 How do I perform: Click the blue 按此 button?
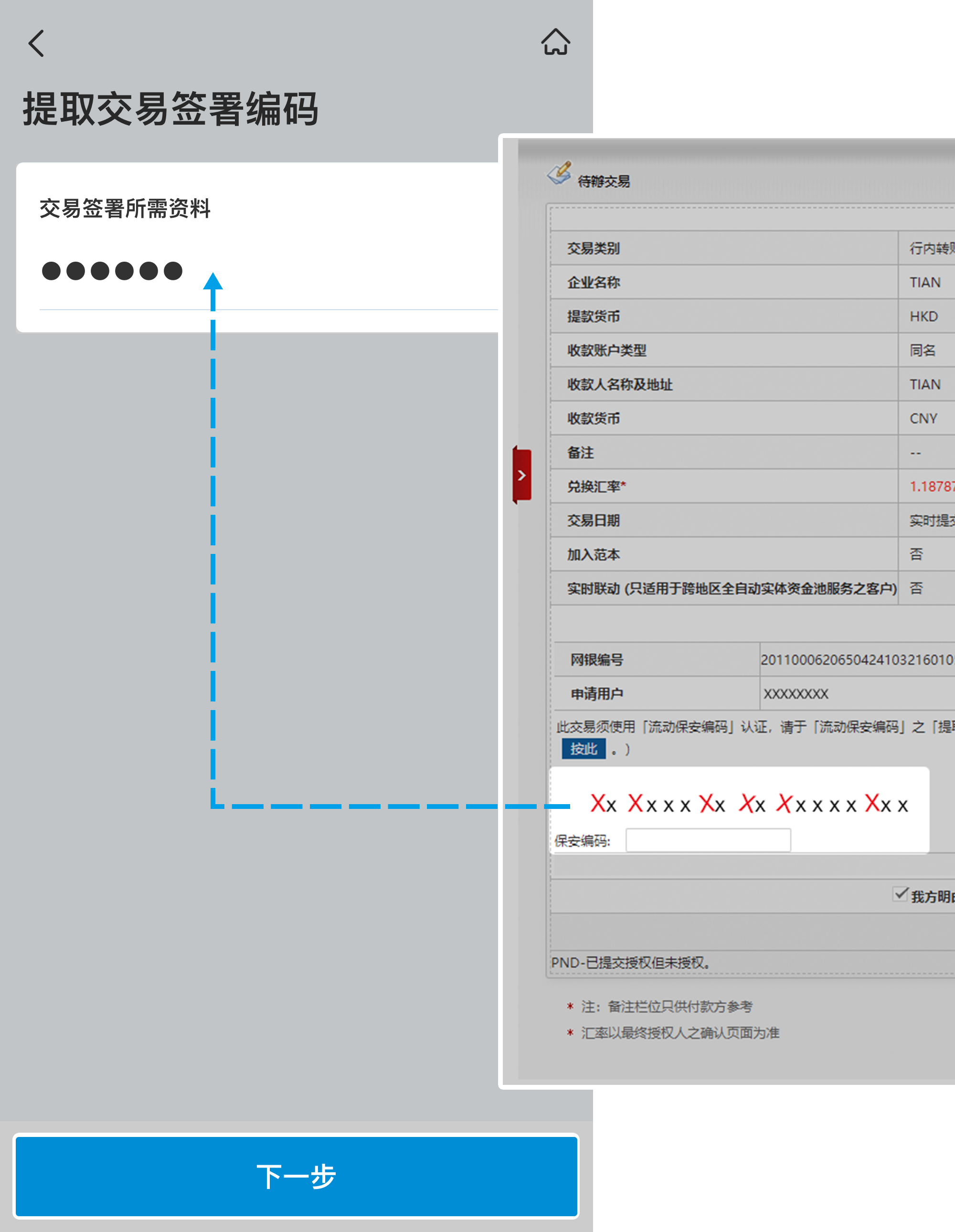[x=584, y=749]
